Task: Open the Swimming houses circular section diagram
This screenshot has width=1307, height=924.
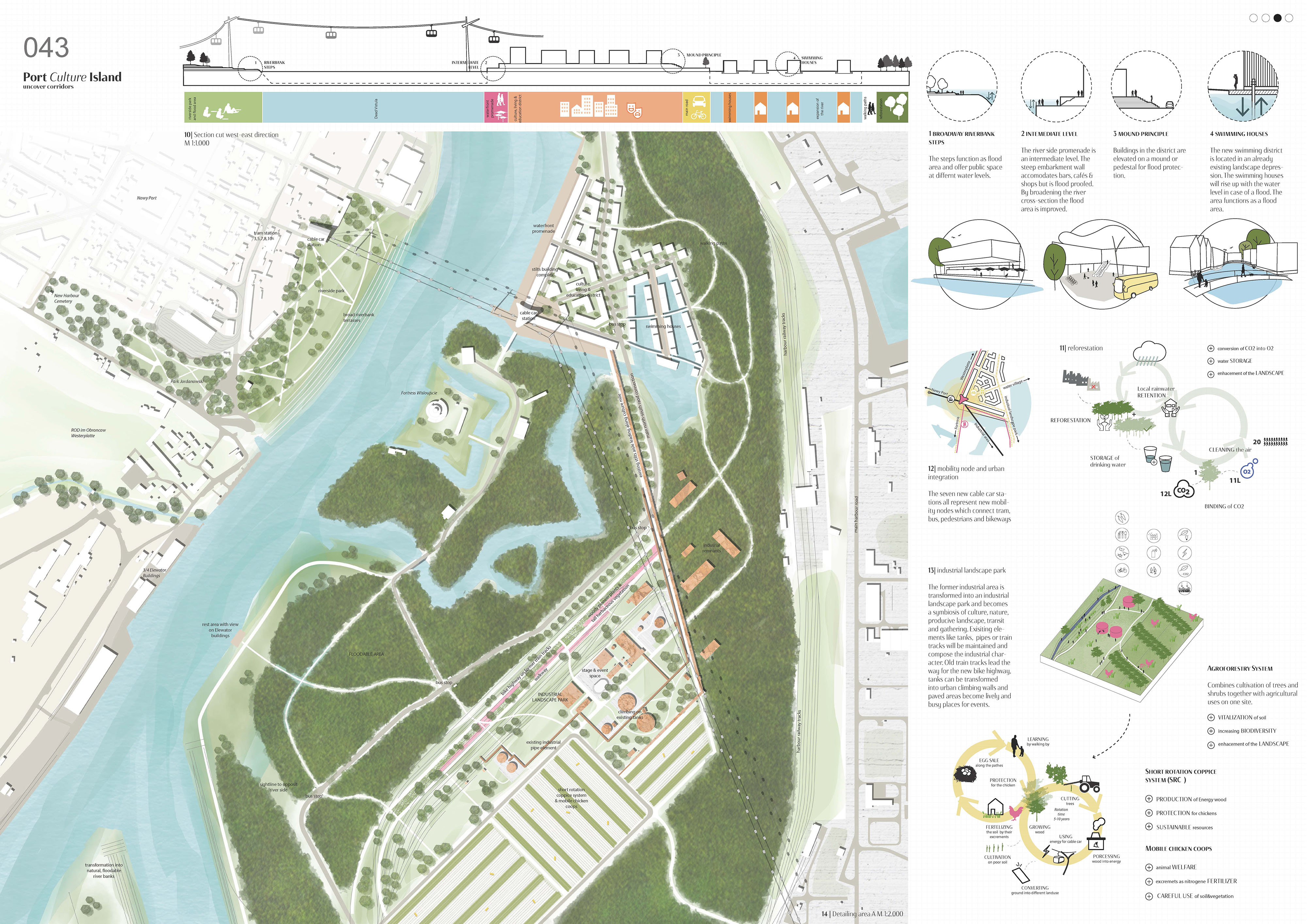Action: point(1243,86)
